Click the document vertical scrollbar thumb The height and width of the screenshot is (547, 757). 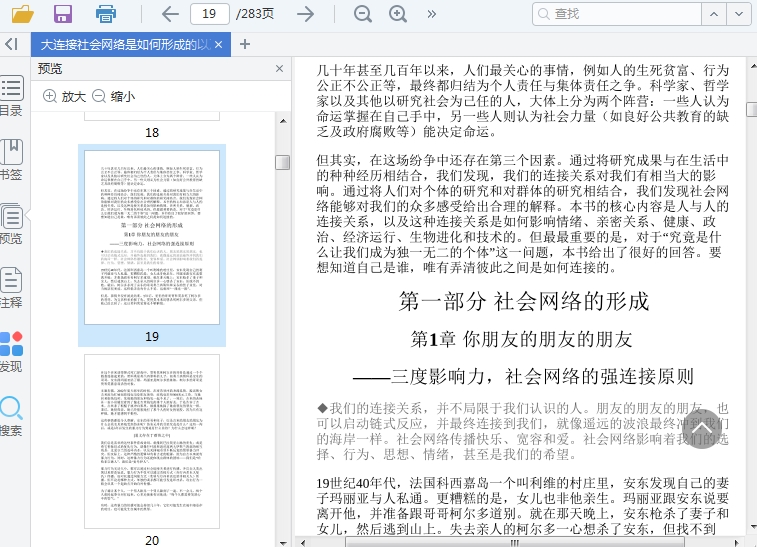[x=752, y=109]
